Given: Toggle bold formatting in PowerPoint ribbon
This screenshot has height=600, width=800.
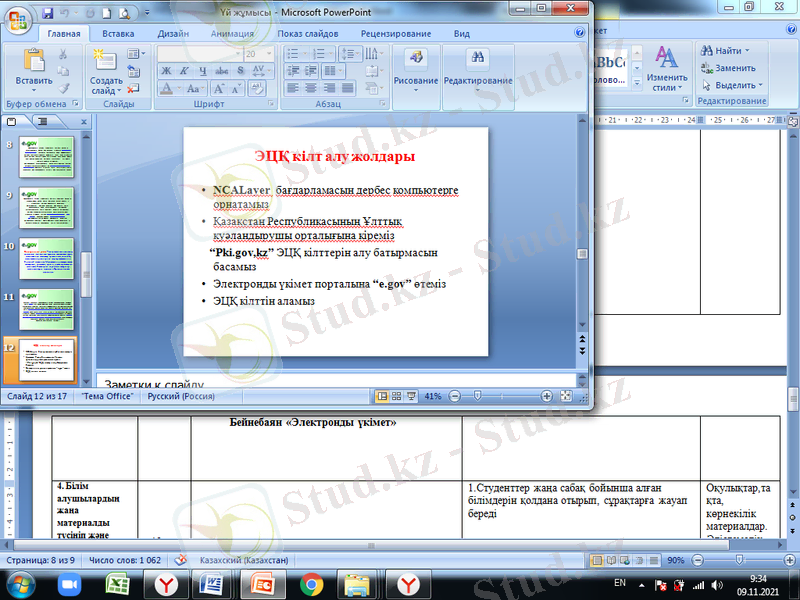Looking at the screenshot, I should 166,71.
